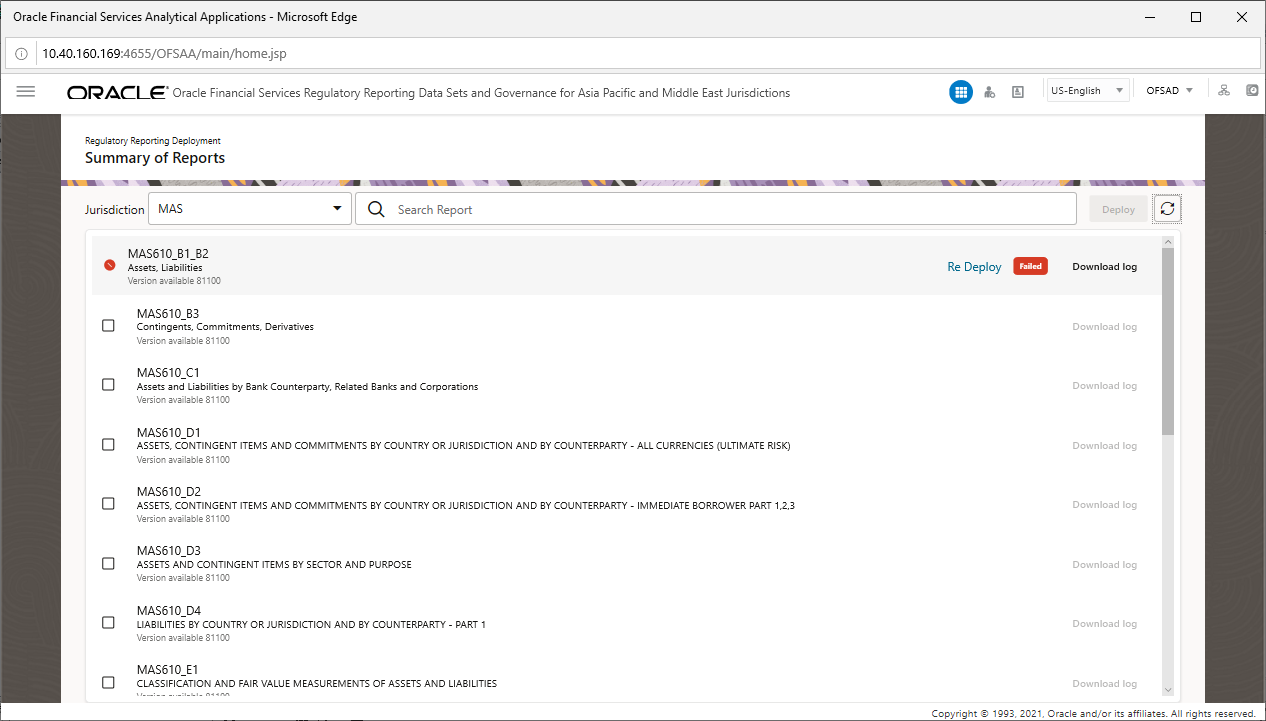The image size is (1266, 721).
Task: Click Download log for MAS610_E1
Action: point(1104,684)
